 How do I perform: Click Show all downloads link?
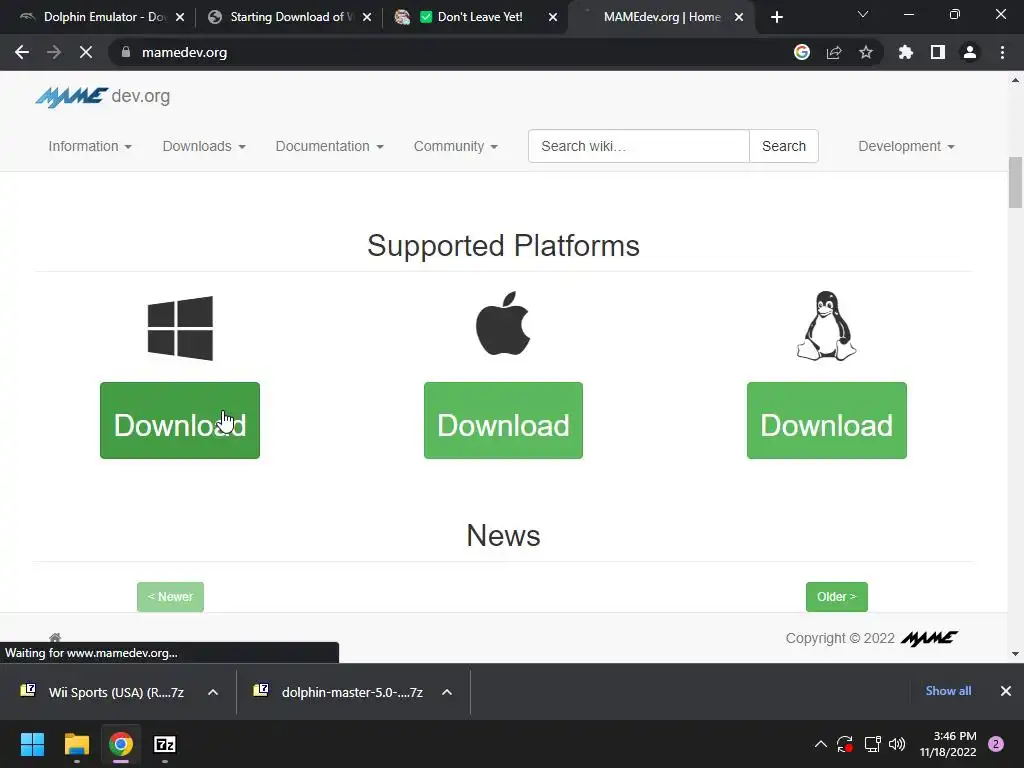948,691
